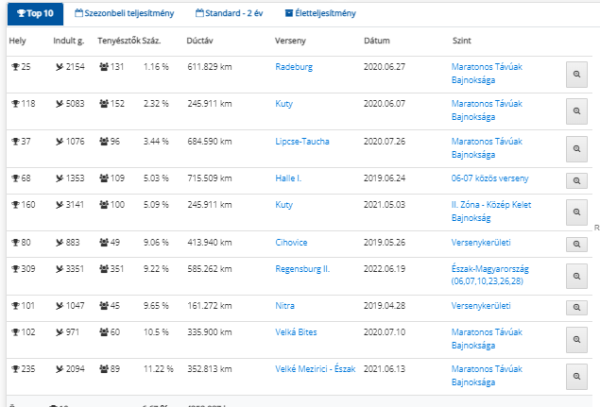Open details magnifier for Lipcse-Taucha race

pos(577,149)
